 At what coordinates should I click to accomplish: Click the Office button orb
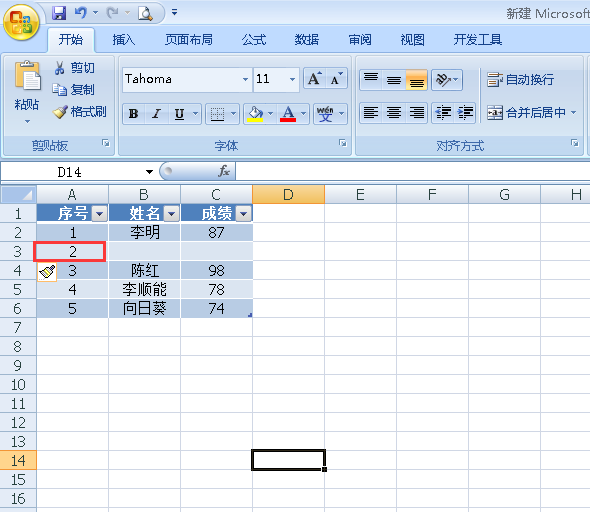[21, 23]
